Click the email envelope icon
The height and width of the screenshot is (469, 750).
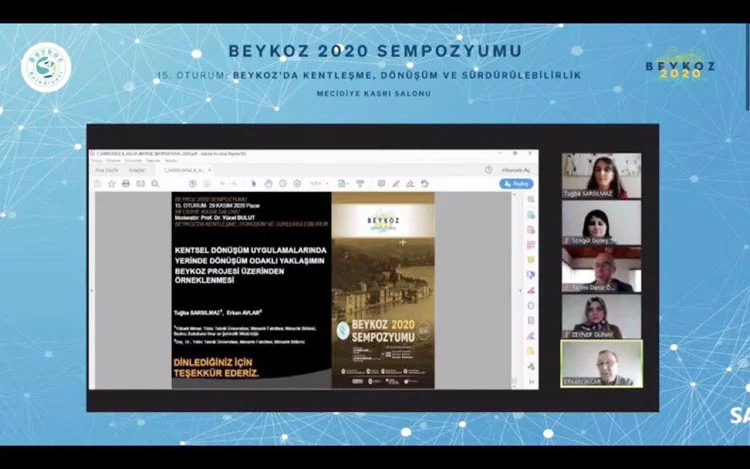[140, 183]
